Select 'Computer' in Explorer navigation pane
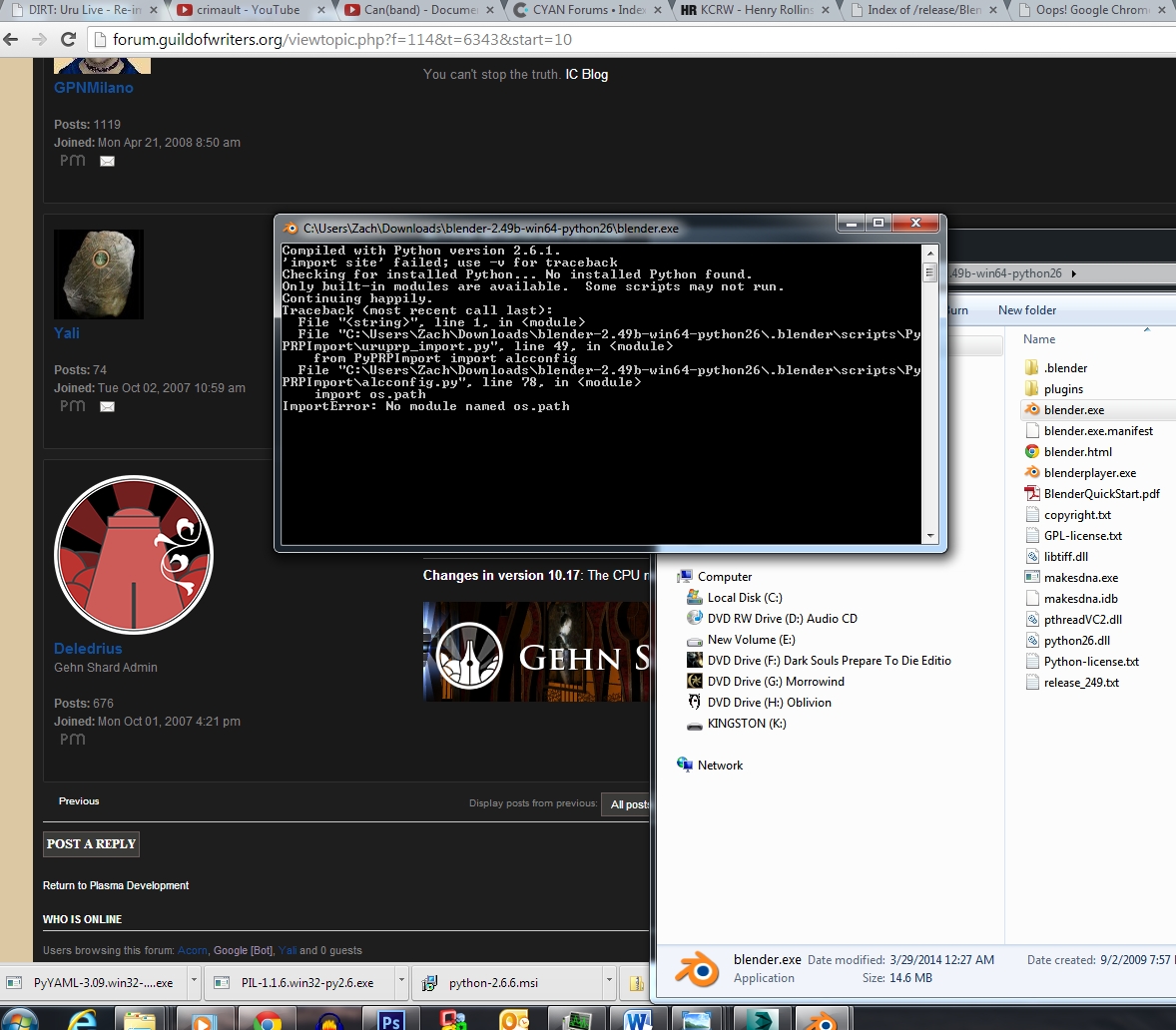The height and width of the screenshot is (1030, 1176). tap(725, 577)
